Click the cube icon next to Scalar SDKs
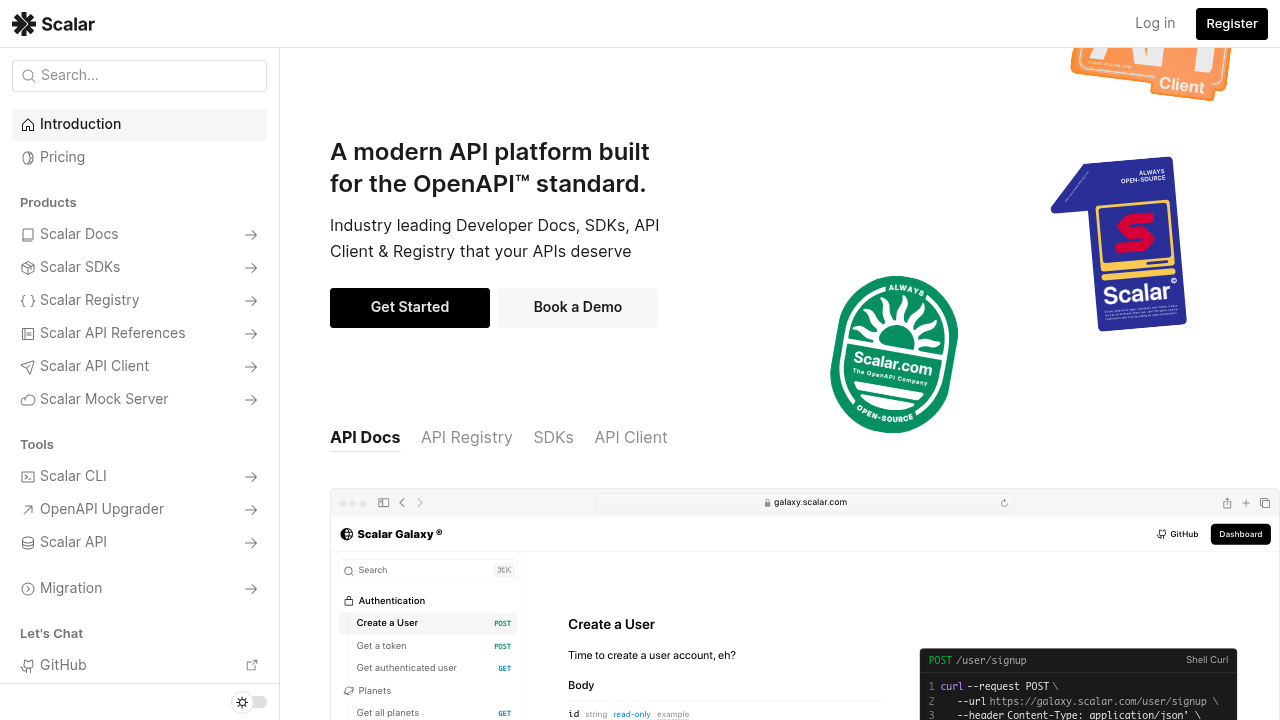1280x720 pixels. [x=28, y=268]
